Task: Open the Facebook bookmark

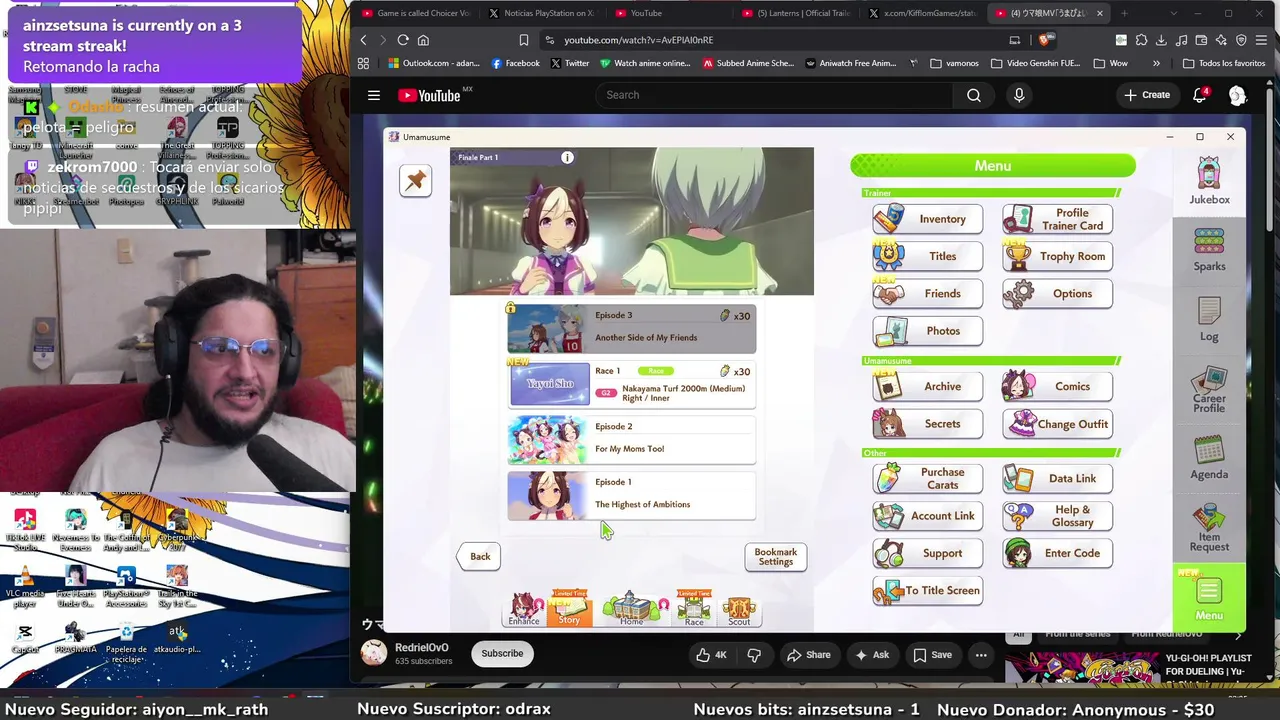Action: pos(515,63)
